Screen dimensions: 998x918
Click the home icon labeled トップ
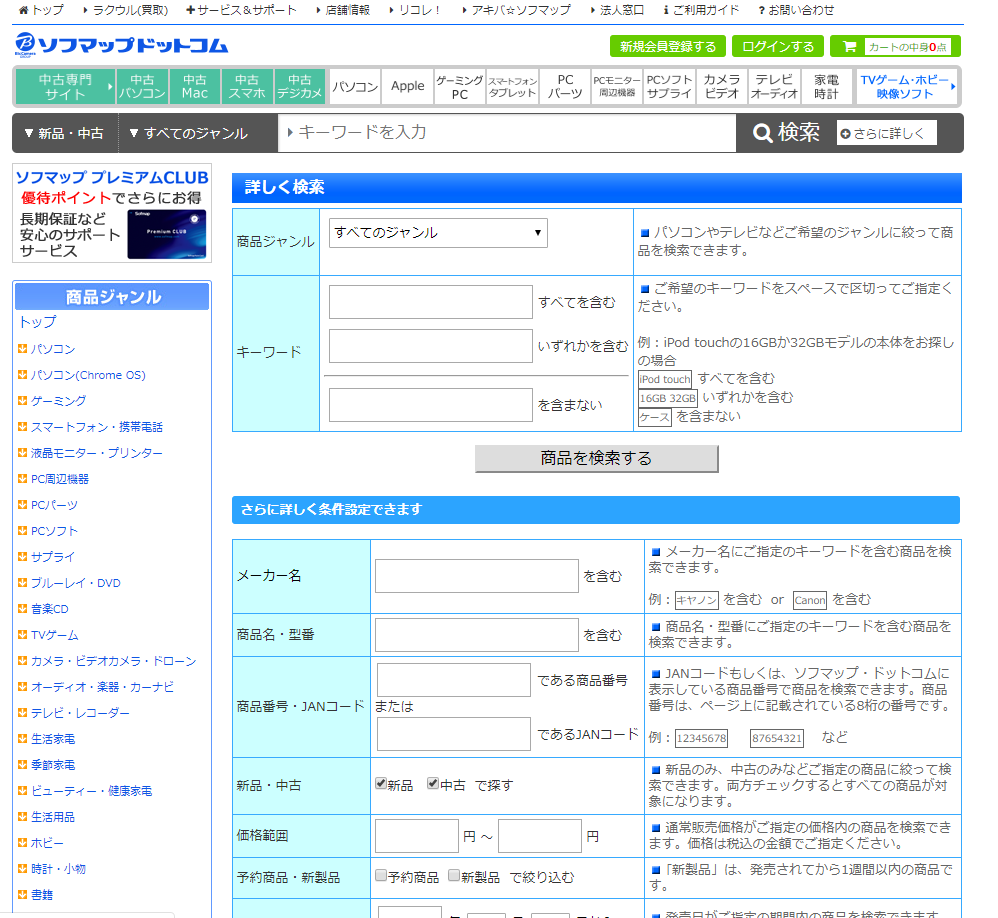click(24, 10)
